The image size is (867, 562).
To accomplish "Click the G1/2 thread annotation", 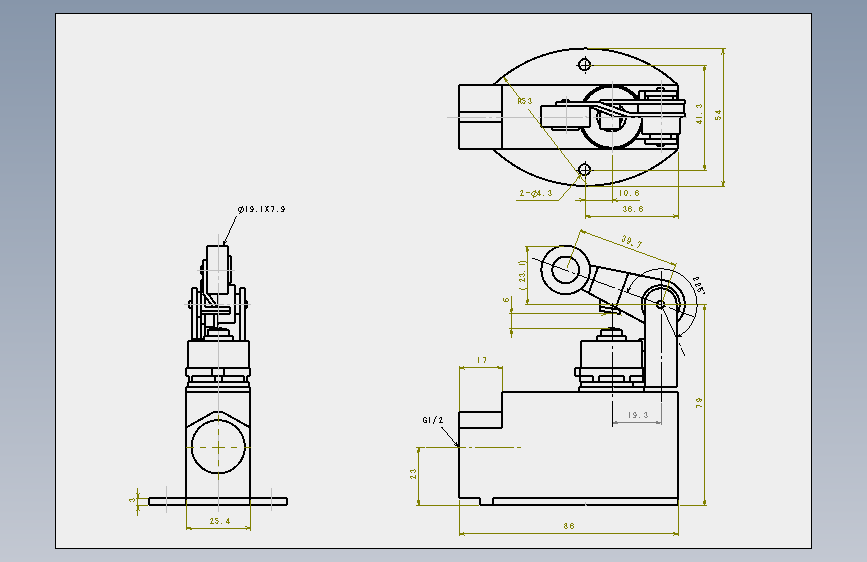I will coord(433,420).
